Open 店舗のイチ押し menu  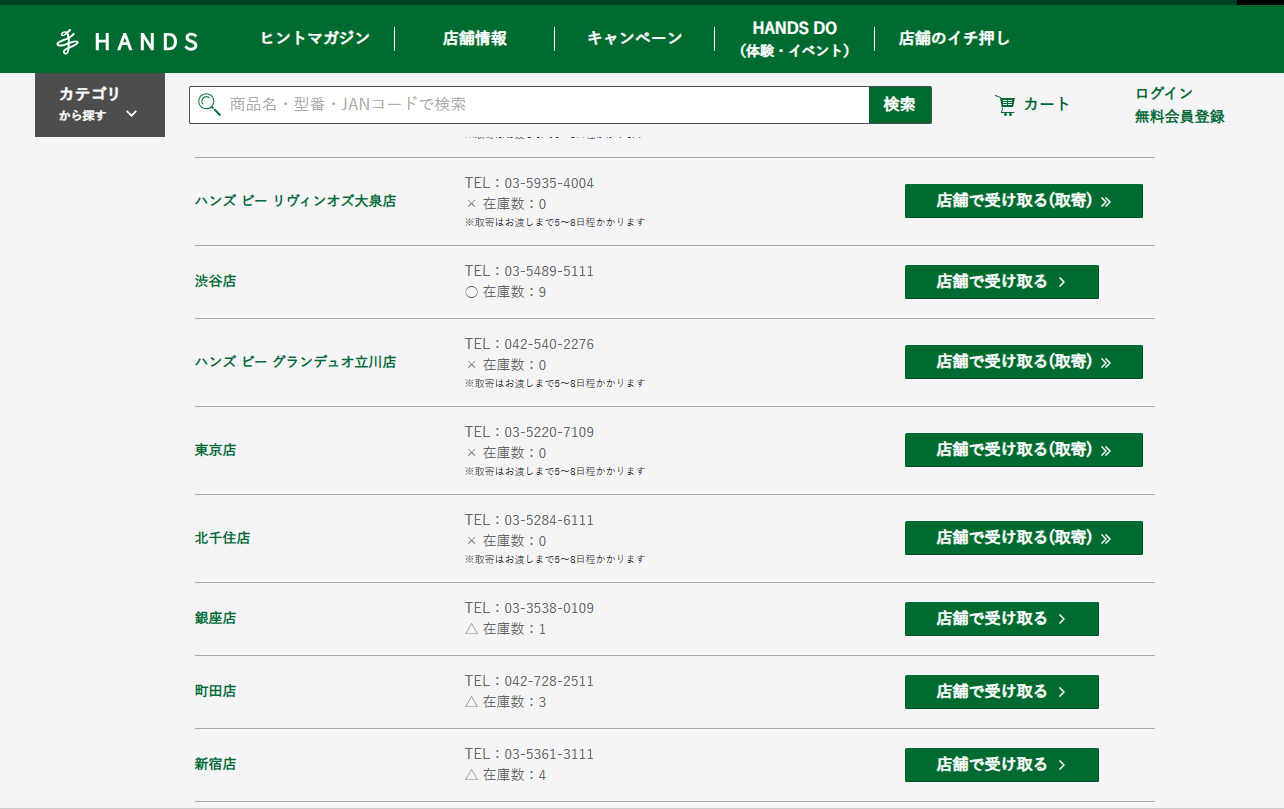click(x=954, y=39)
